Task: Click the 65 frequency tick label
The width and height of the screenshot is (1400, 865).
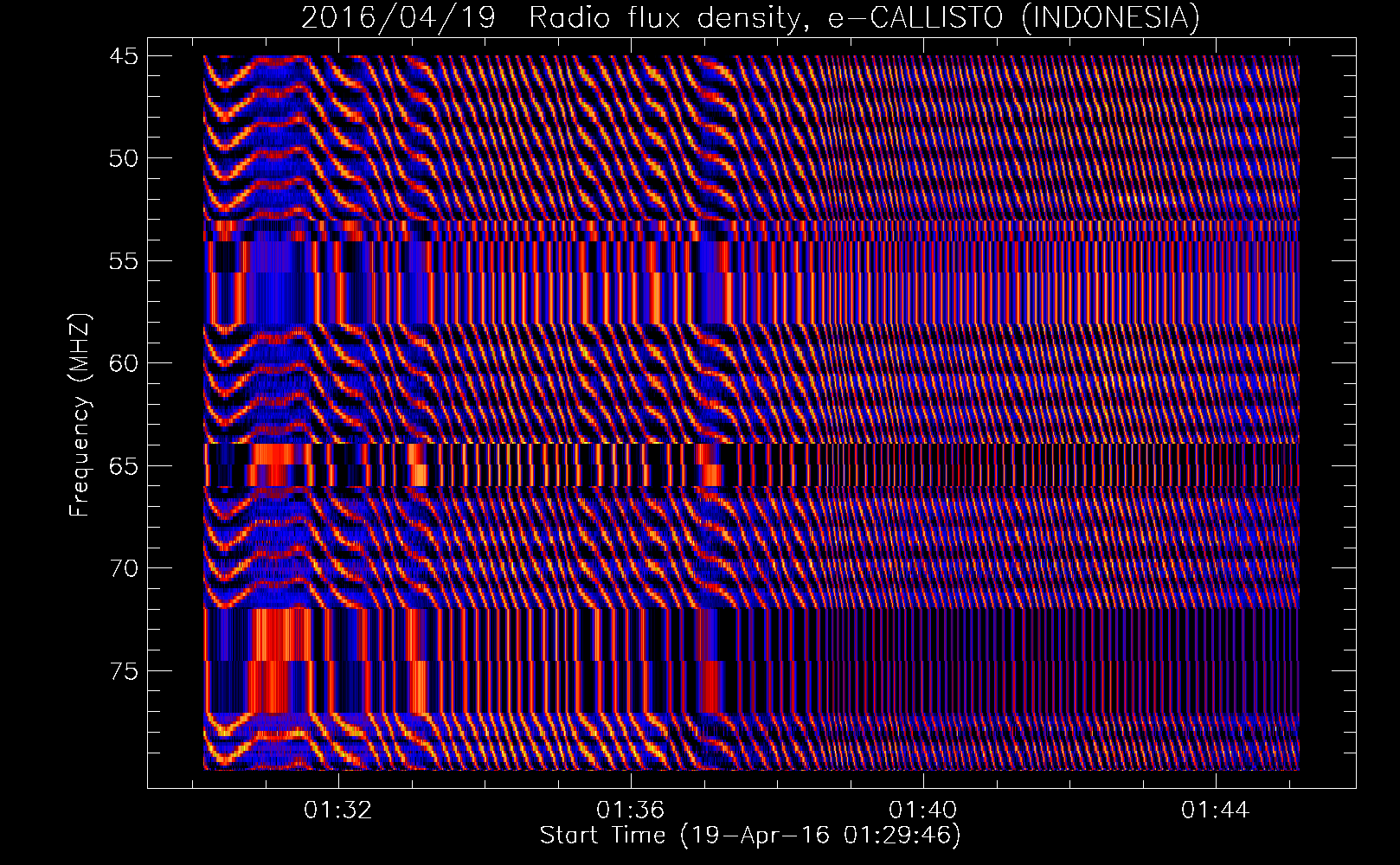Action: 123,466
